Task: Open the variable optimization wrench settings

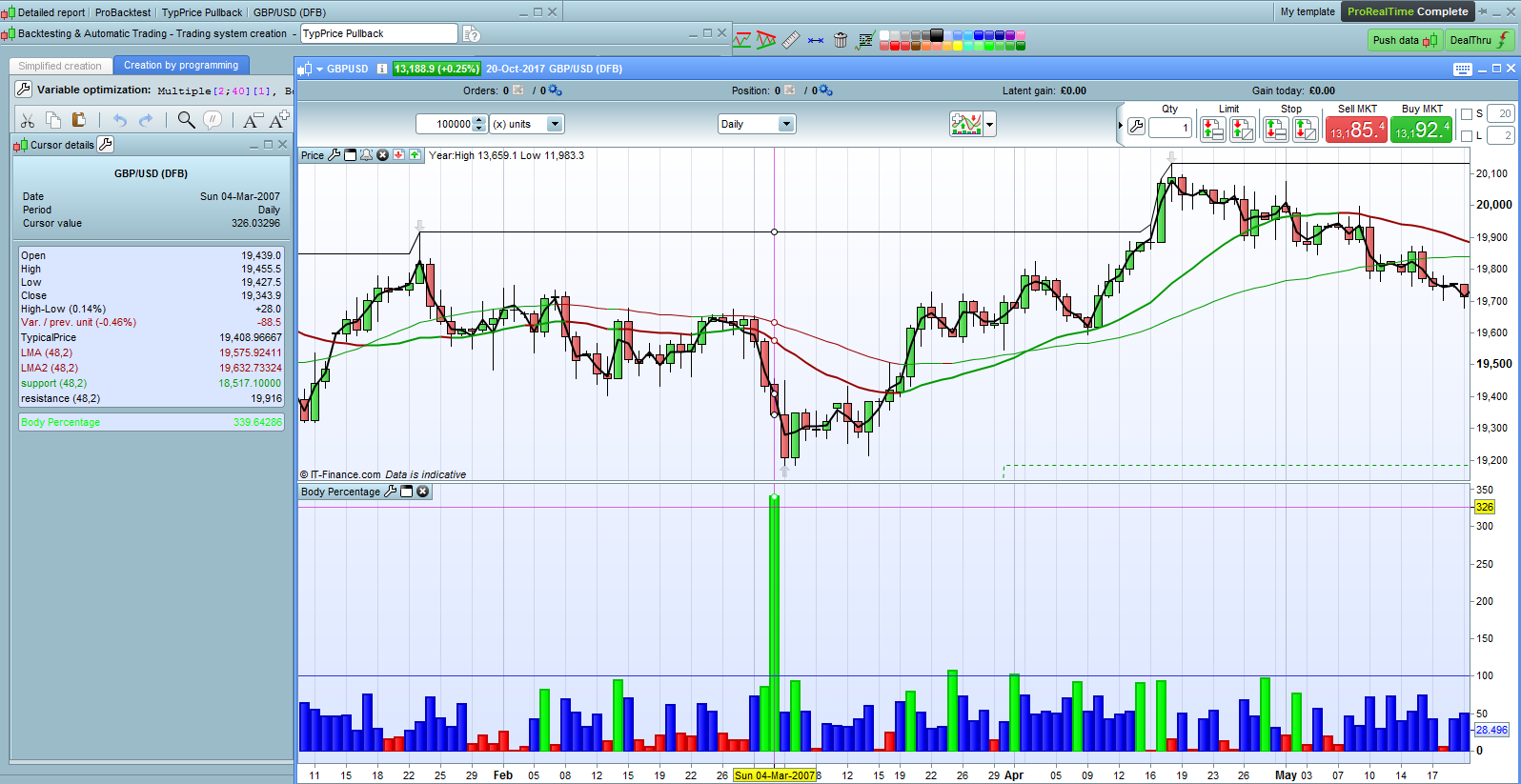Action: click(x=24, y=90)
